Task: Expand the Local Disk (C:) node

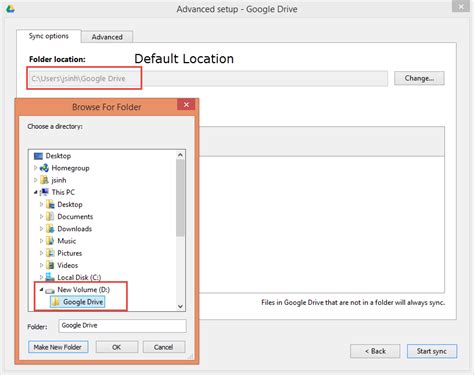Action: 41,277
